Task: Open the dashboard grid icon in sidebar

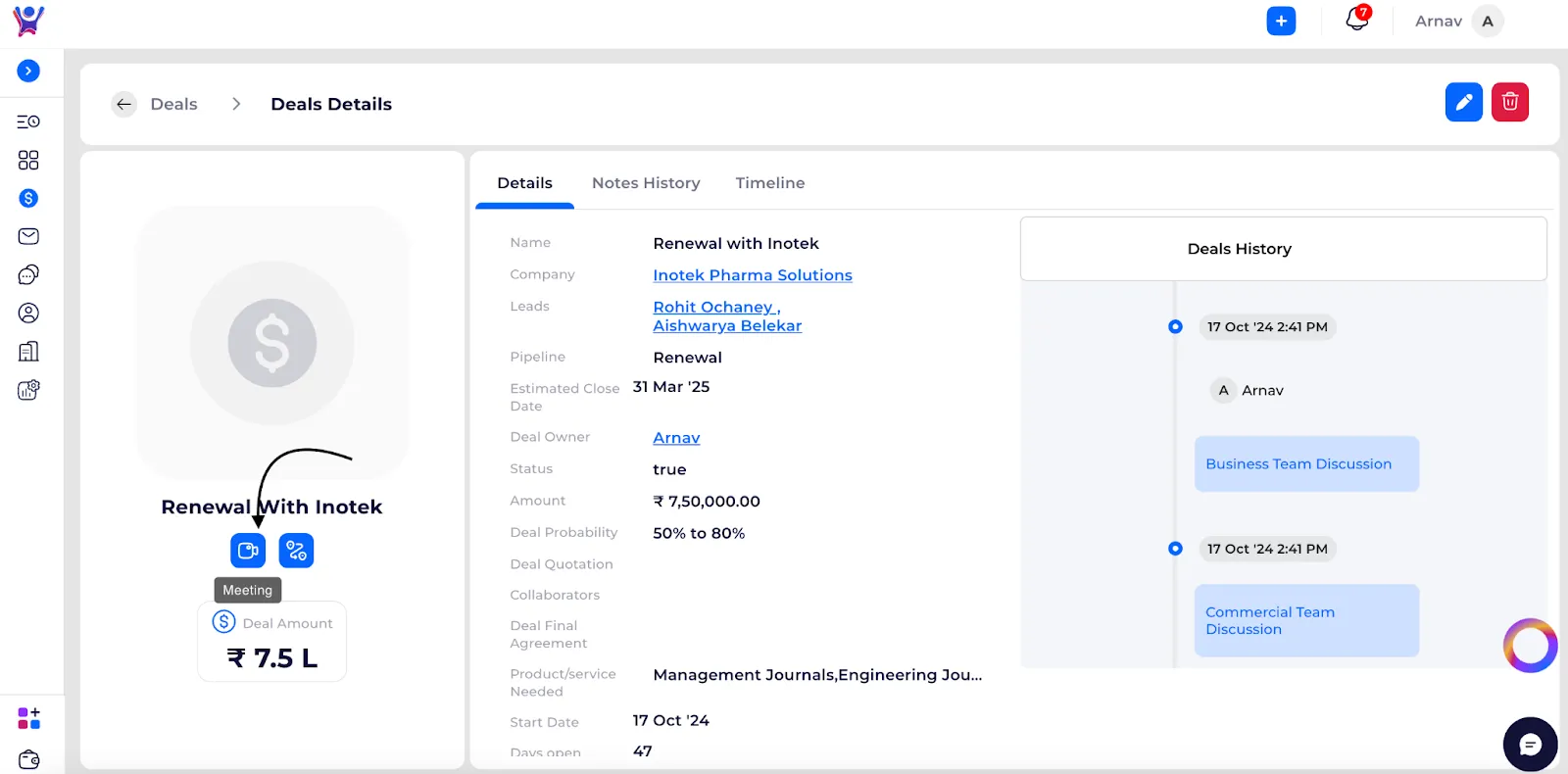Action: tap(28, 160)
